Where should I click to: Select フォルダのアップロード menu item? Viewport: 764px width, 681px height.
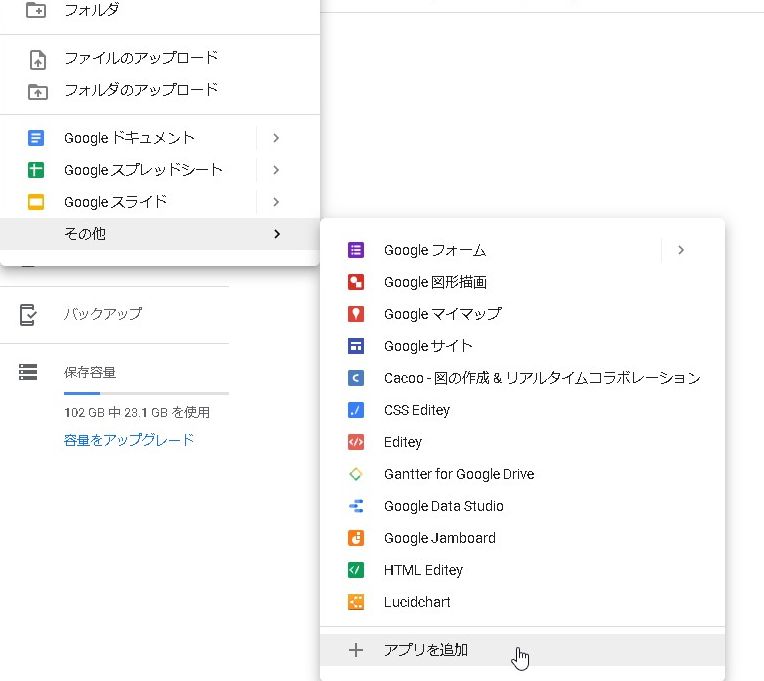point(141,90)
